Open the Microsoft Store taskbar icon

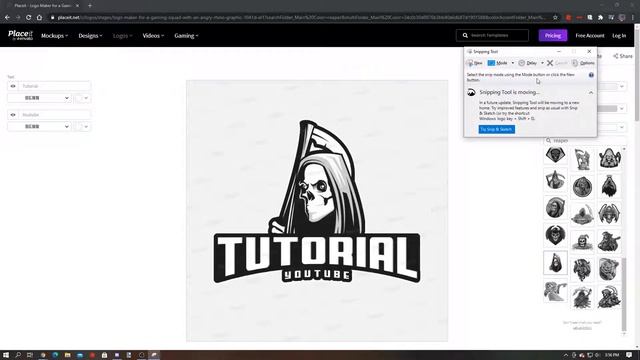[104, 355]
